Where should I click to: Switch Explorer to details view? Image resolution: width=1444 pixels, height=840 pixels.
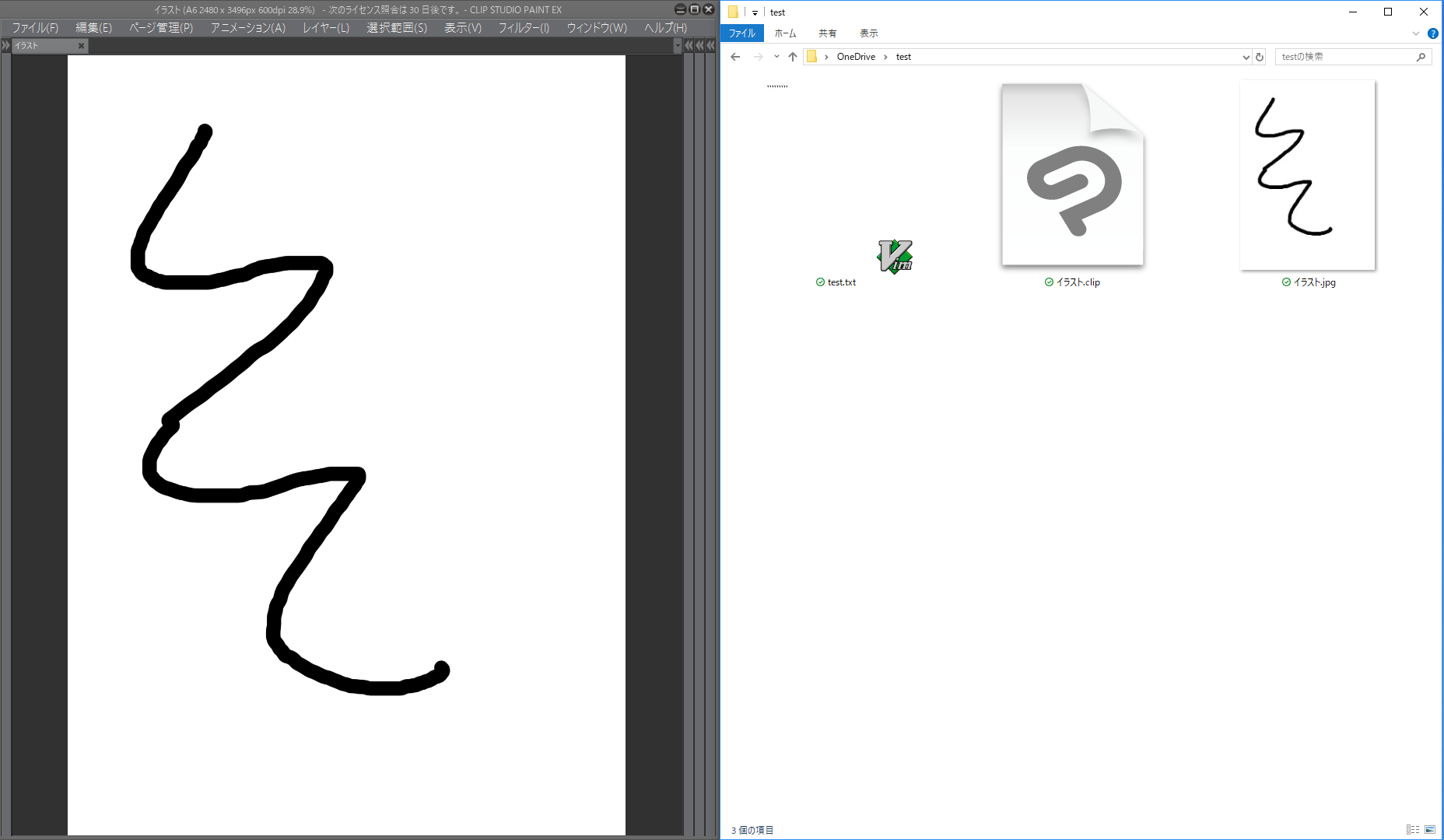click(1413, 830)
